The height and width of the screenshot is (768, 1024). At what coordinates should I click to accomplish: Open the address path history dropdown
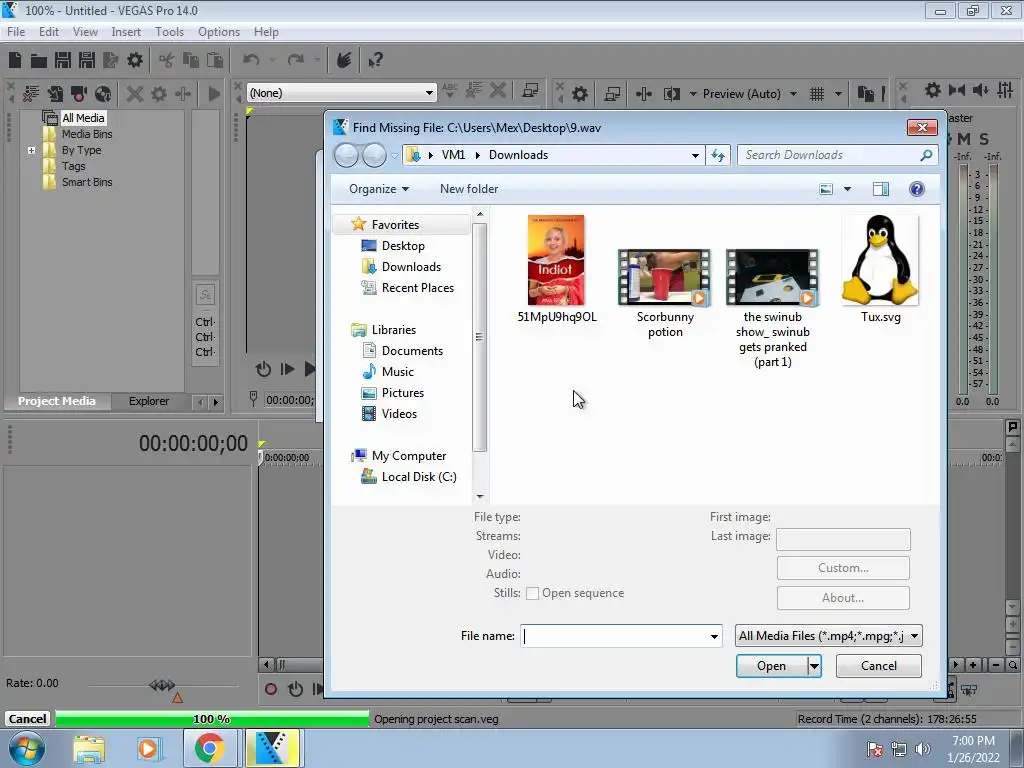(x=695, y=155)
